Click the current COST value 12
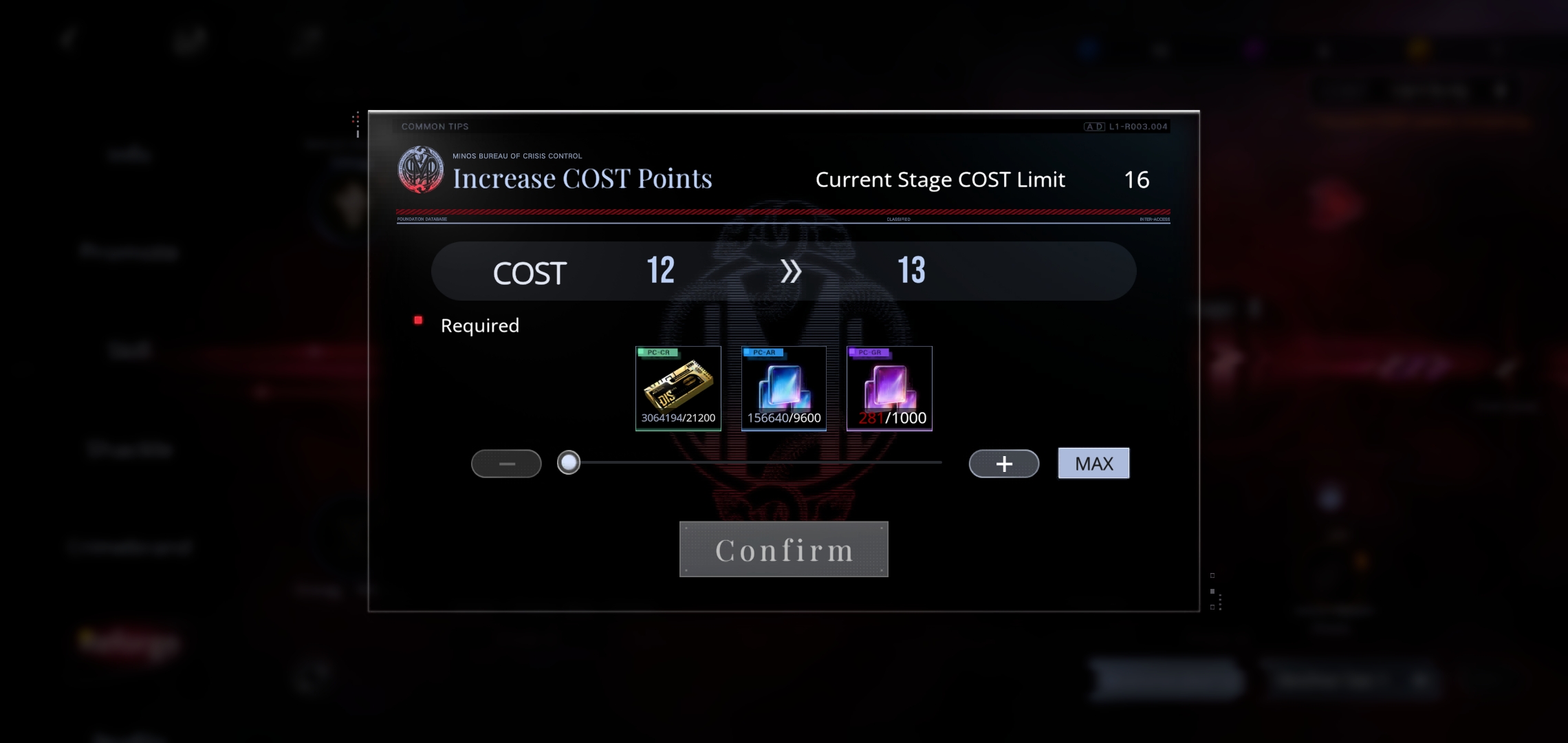 click(660, 270)
